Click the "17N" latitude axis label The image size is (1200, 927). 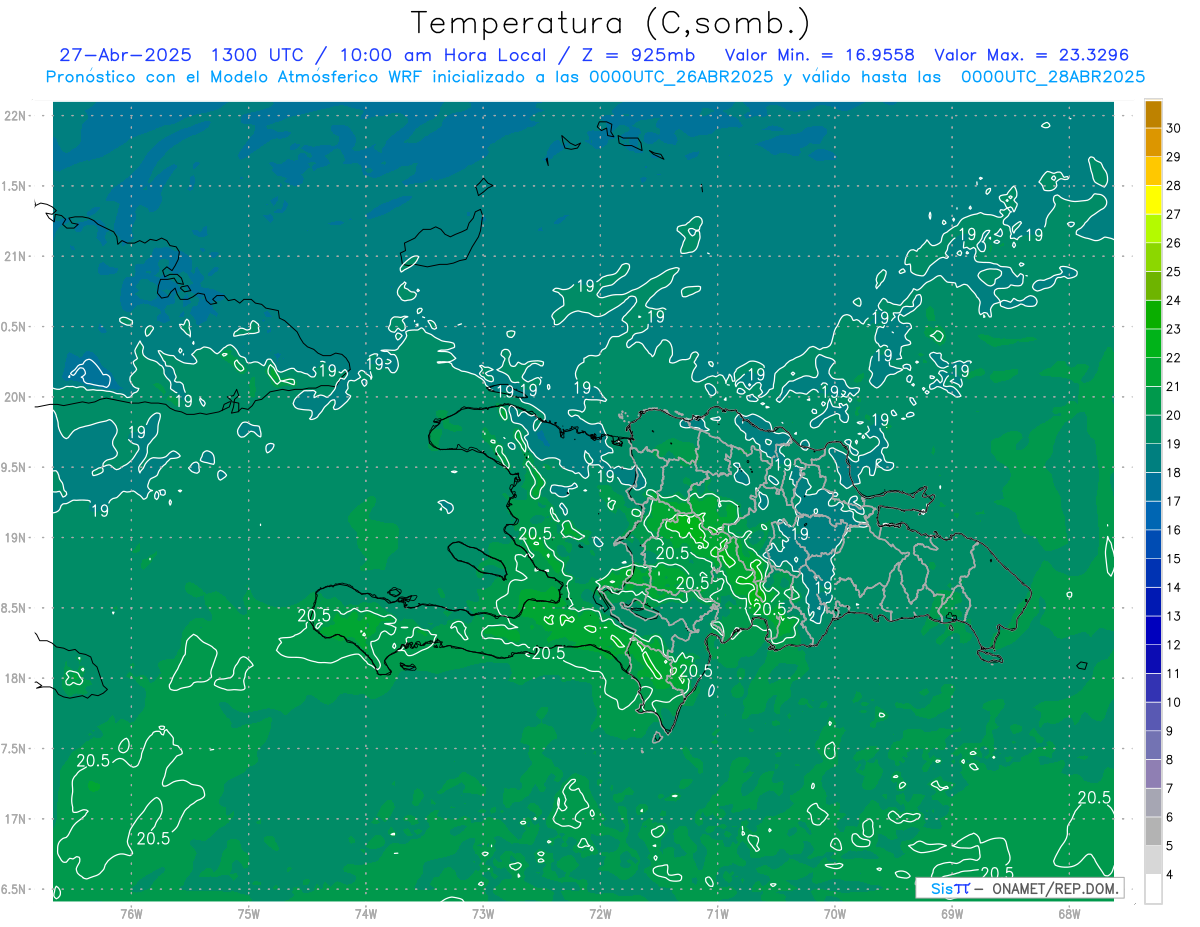coord(16,819)
